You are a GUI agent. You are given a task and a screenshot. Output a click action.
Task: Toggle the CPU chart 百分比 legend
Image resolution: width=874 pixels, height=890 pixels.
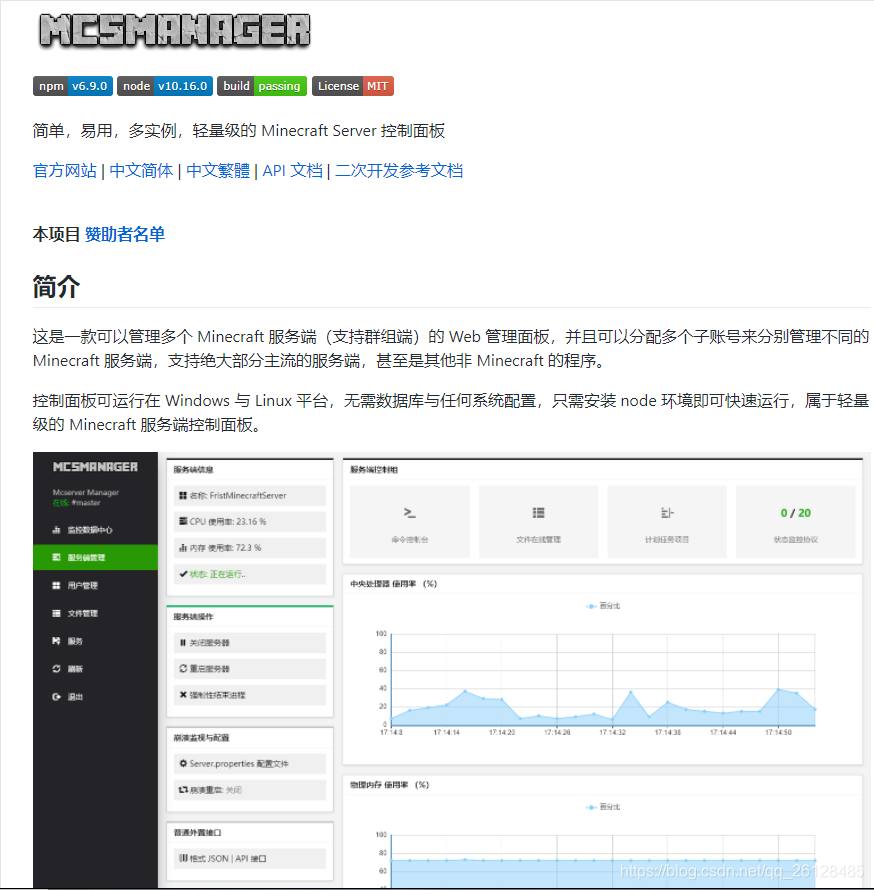tap(603, 606)
